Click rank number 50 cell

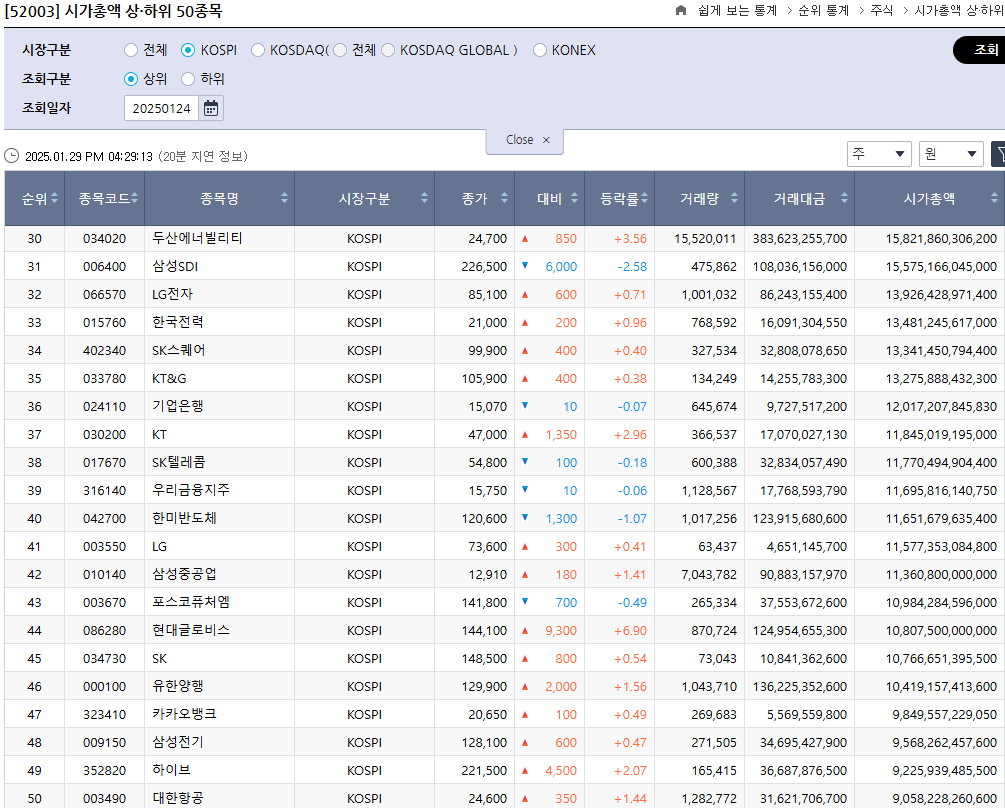coord(35,798)
